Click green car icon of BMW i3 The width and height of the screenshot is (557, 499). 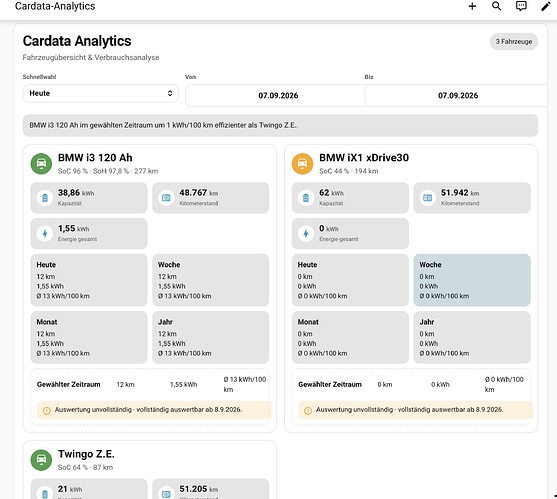pos(41,163)
